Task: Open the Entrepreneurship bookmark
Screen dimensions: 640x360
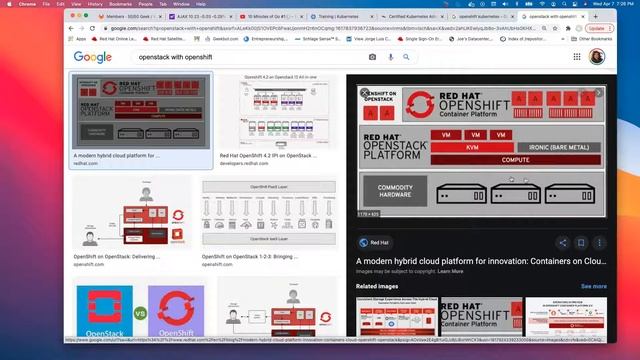Action: tap(265, 39)
